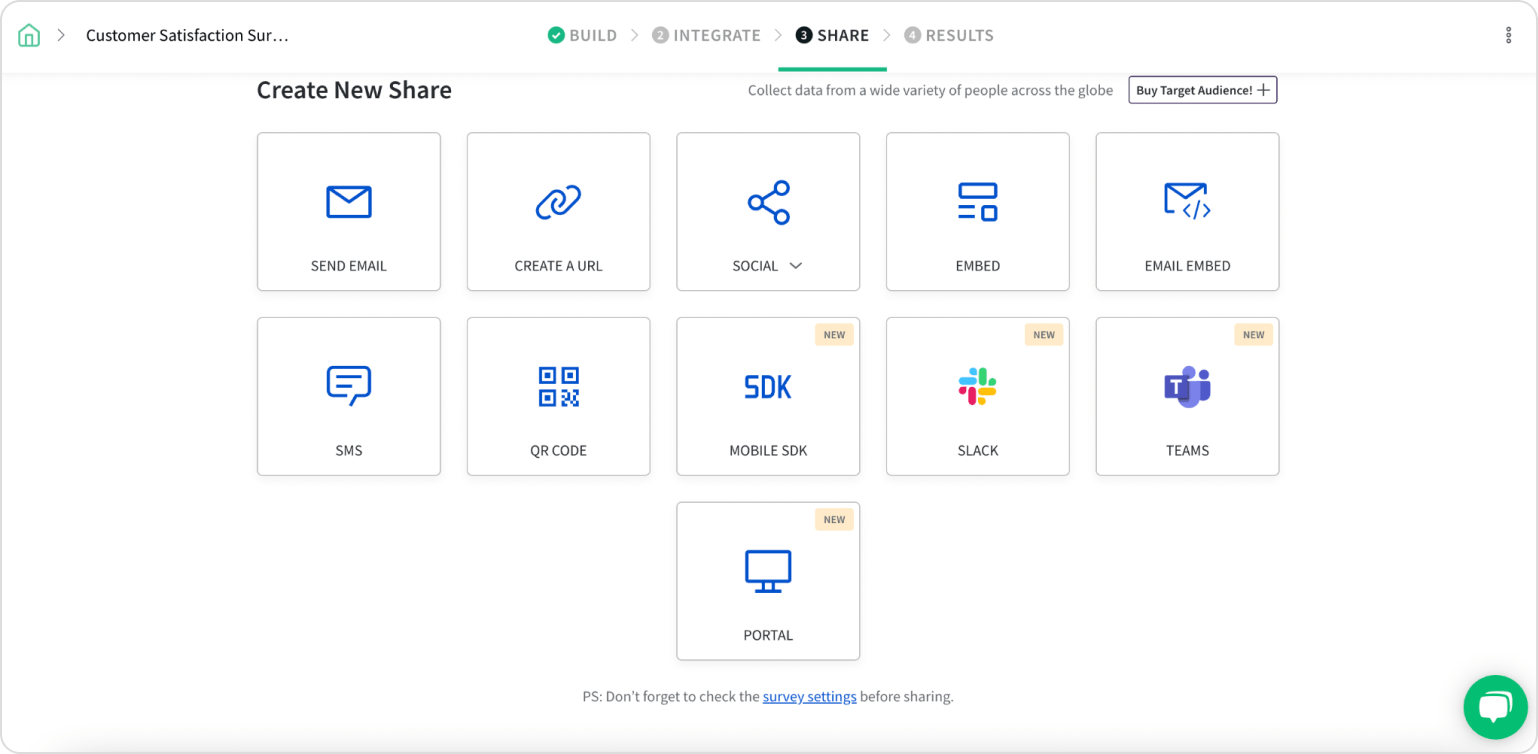Expand the Social options chevron
The height and width of the screenshot is (754, 1538).
coord(796,266)
